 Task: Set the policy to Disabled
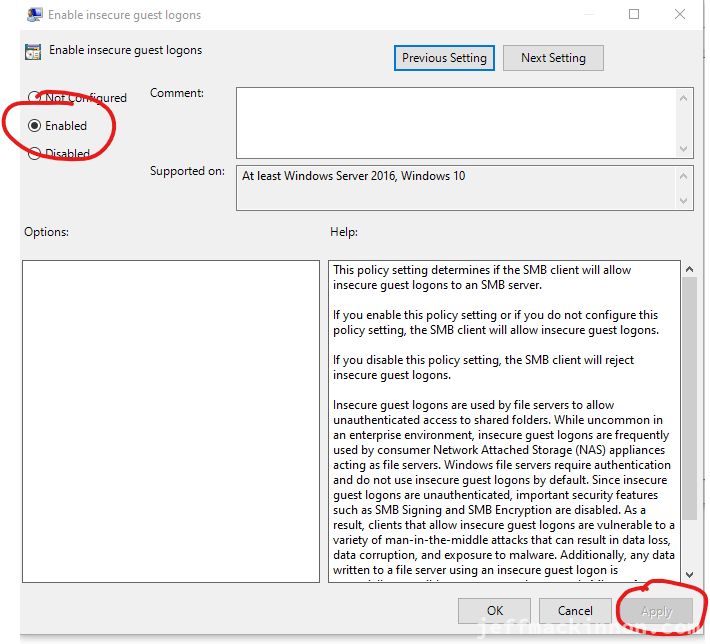35,154
